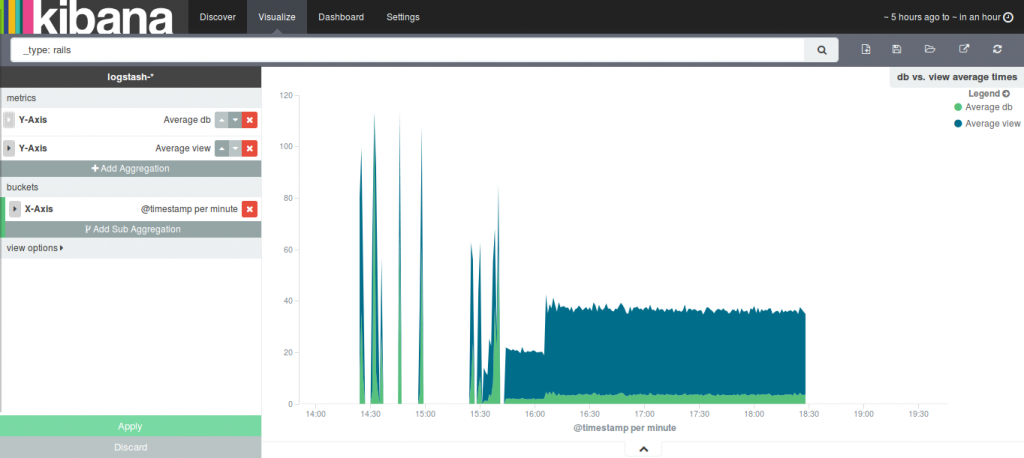Expand the Average db Y-Axis settings
This screenshot has height=458, width=1024.
(x=10, y=120)
